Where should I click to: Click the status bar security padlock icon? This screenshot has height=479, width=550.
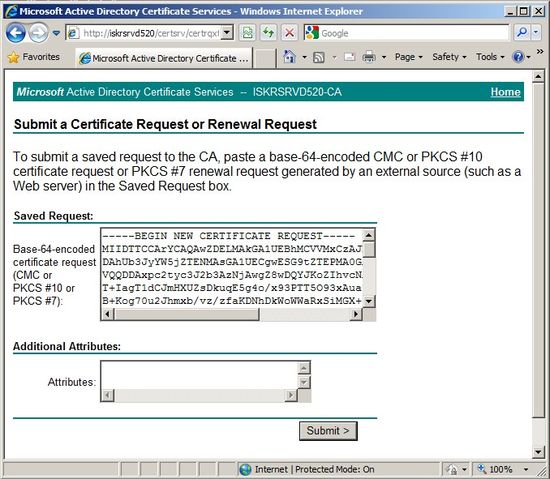click(x=452, y=470)
